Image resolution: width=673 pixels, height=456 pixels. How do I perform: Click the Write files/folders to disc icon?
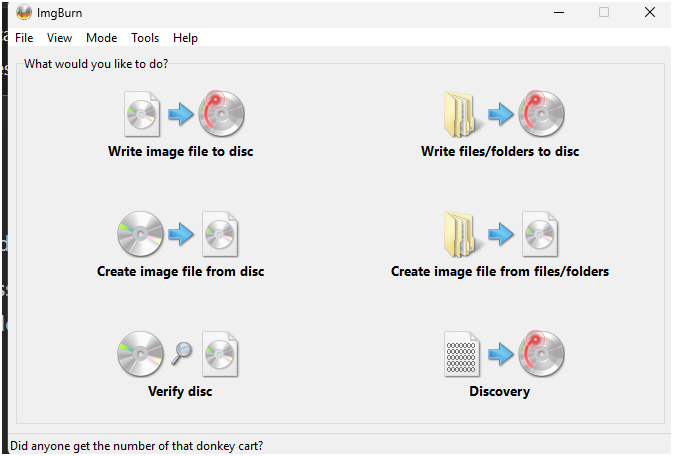pyautogui.click(x=504, y=114)
